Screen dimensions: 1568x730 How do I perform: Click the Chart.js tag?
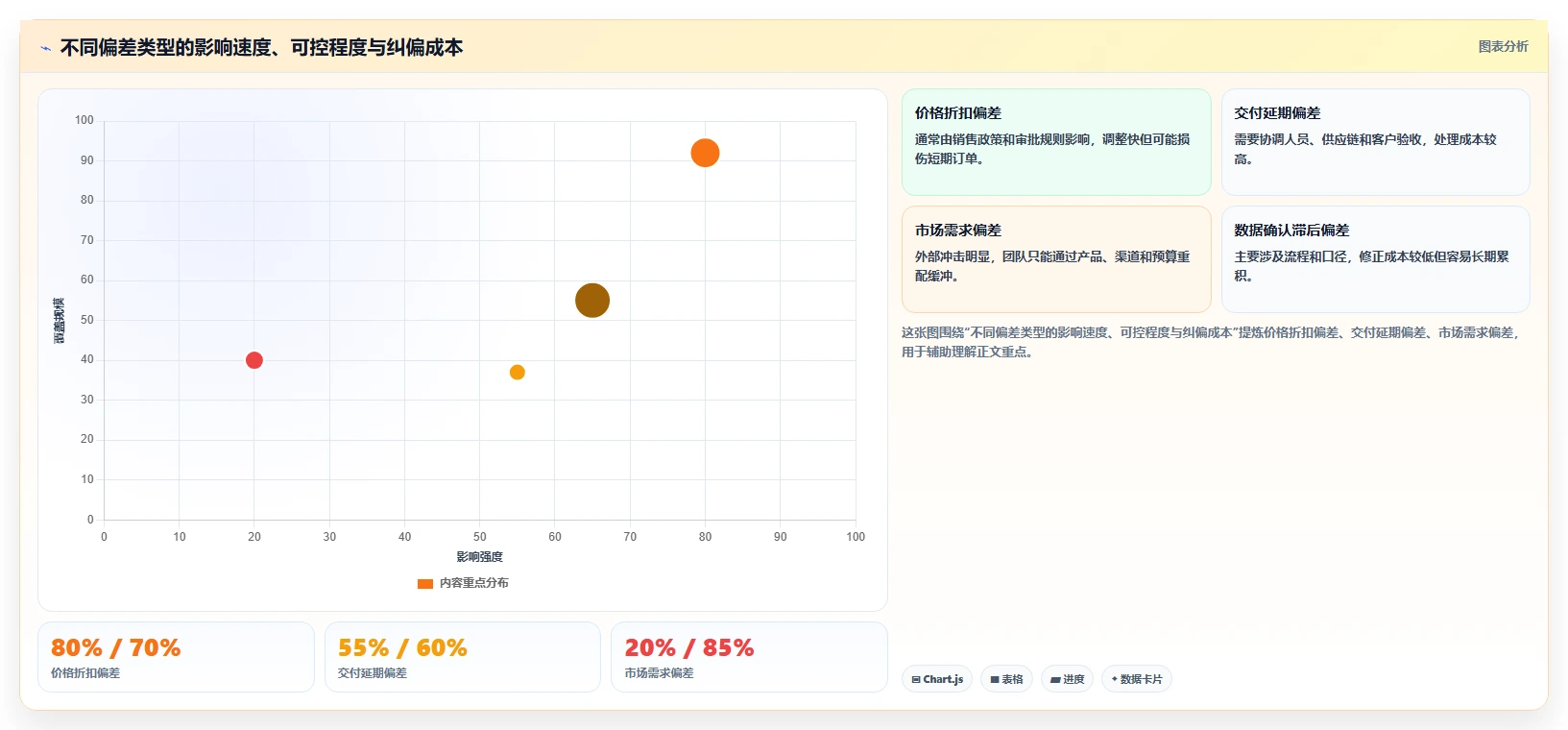tap(937, 679)
